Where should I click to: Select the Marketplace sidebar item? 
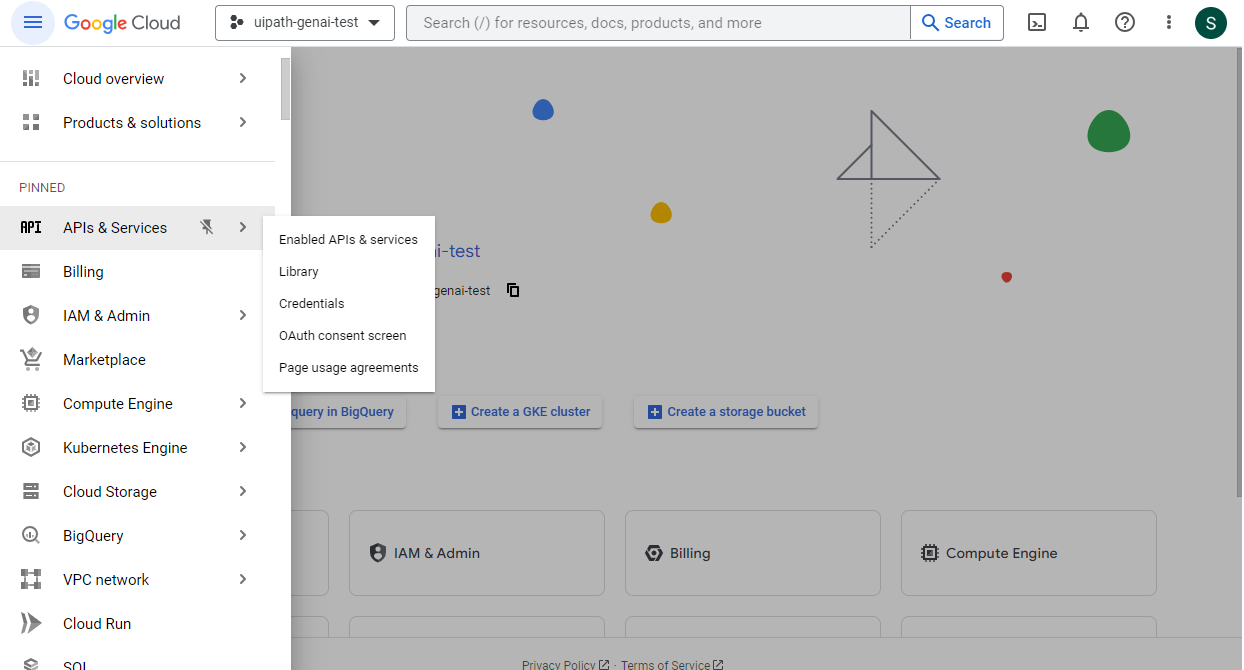click(x=106, y=359)
